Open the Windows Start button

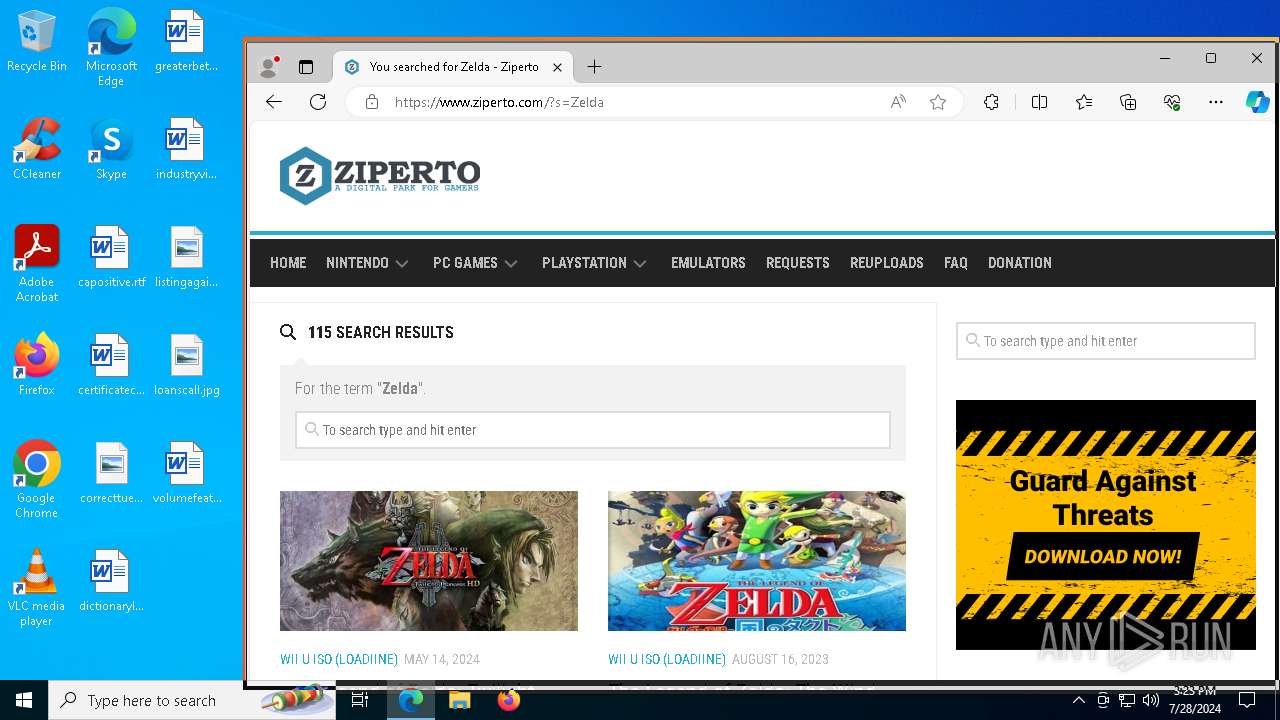(x=24, y=700)
